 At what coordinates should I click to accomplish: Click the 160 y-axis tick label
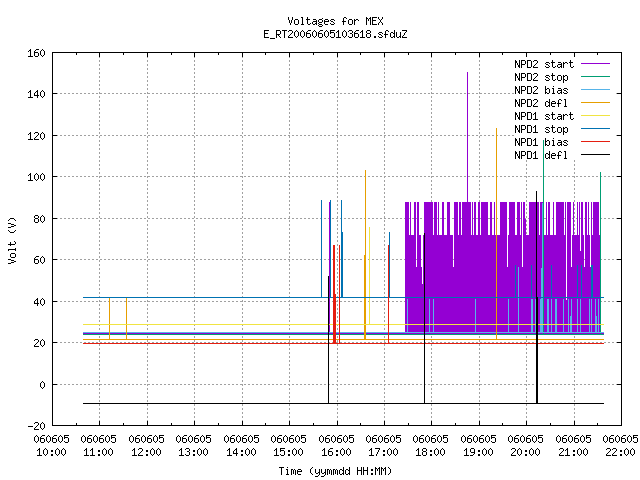(x=36, y=53)
